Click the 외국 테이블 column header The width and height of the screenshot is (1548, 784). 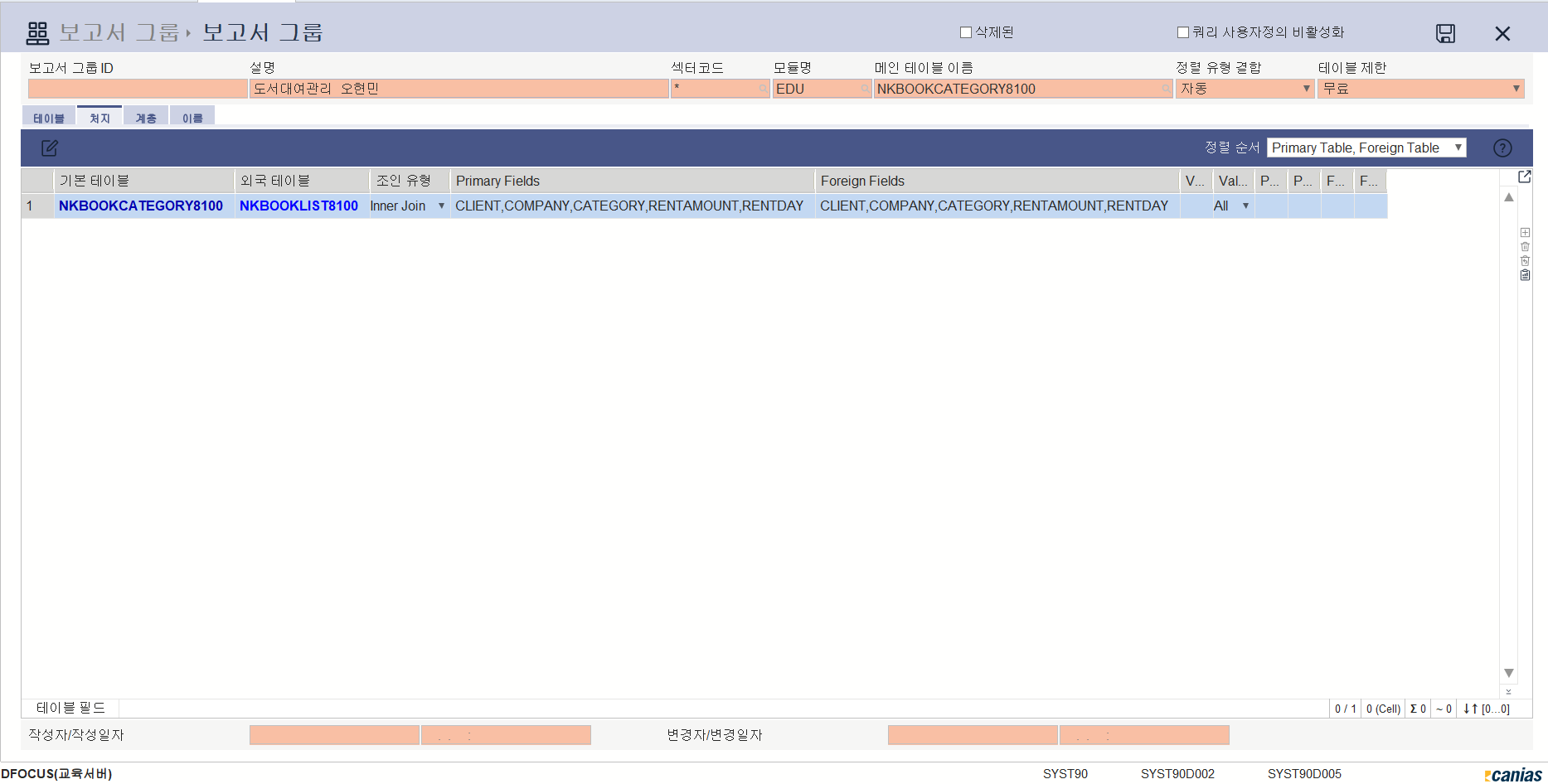(x=303, y=181)
